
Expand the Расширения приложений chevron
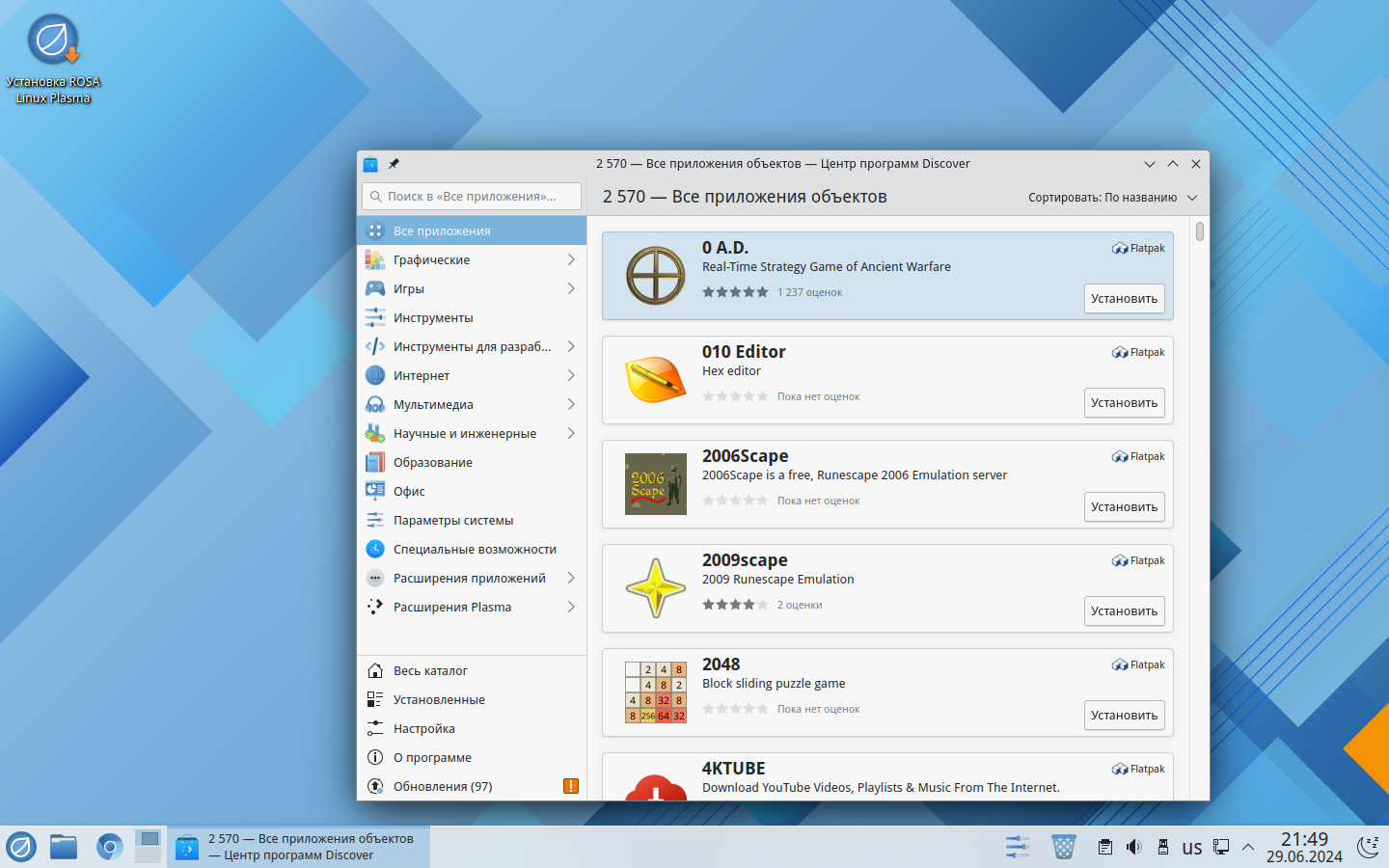click(x=571, y=578)
